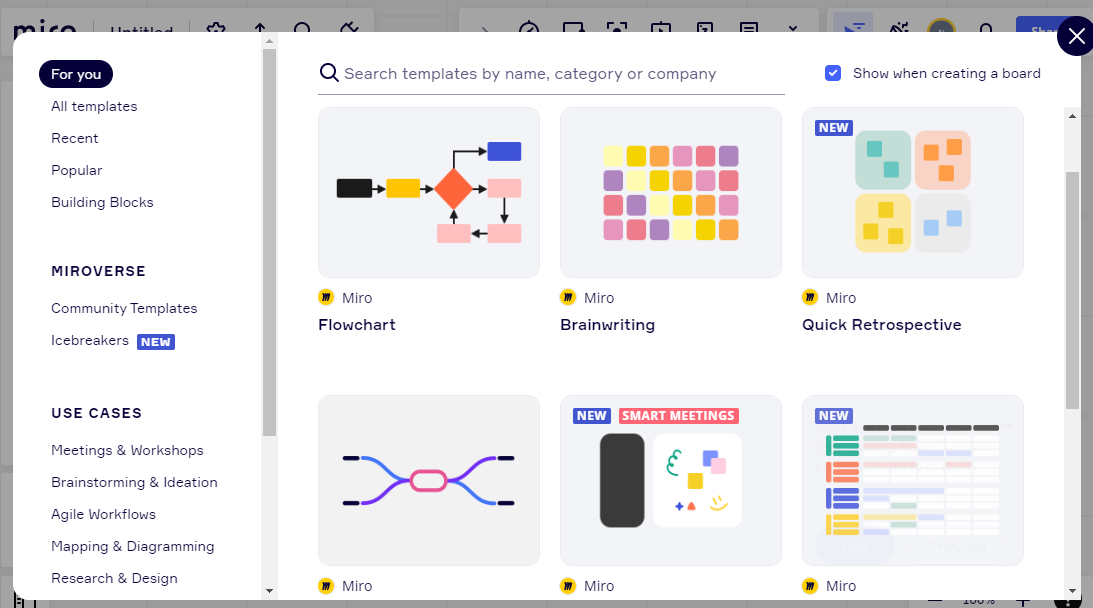Open the mind map template thumbnail
Image resolution: width=1093 pixels, height=608 pixels.
(x=429, y=480)
